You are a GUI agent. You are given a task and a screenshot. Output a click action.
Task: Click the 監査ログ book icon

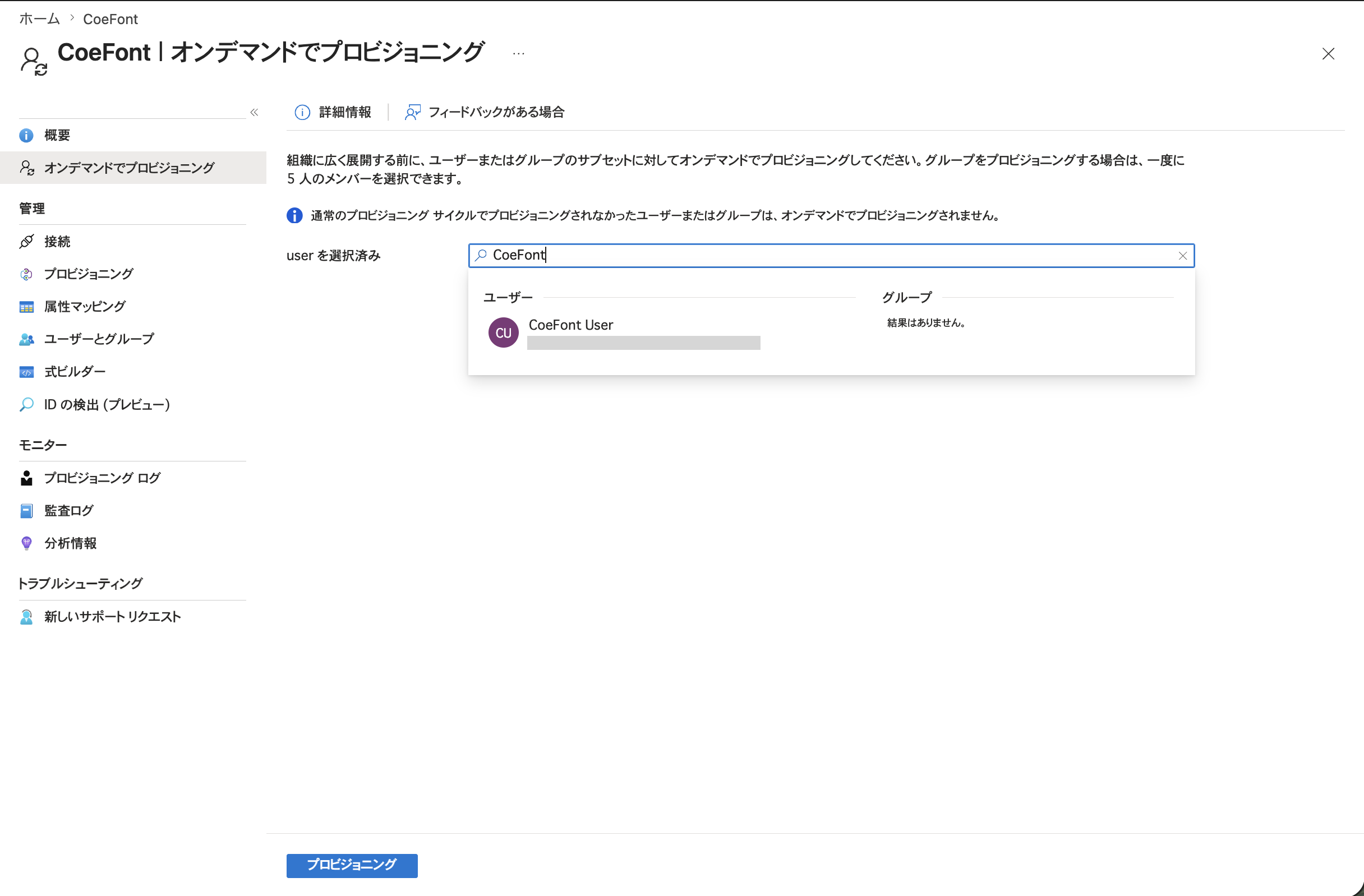pos(26,510)
